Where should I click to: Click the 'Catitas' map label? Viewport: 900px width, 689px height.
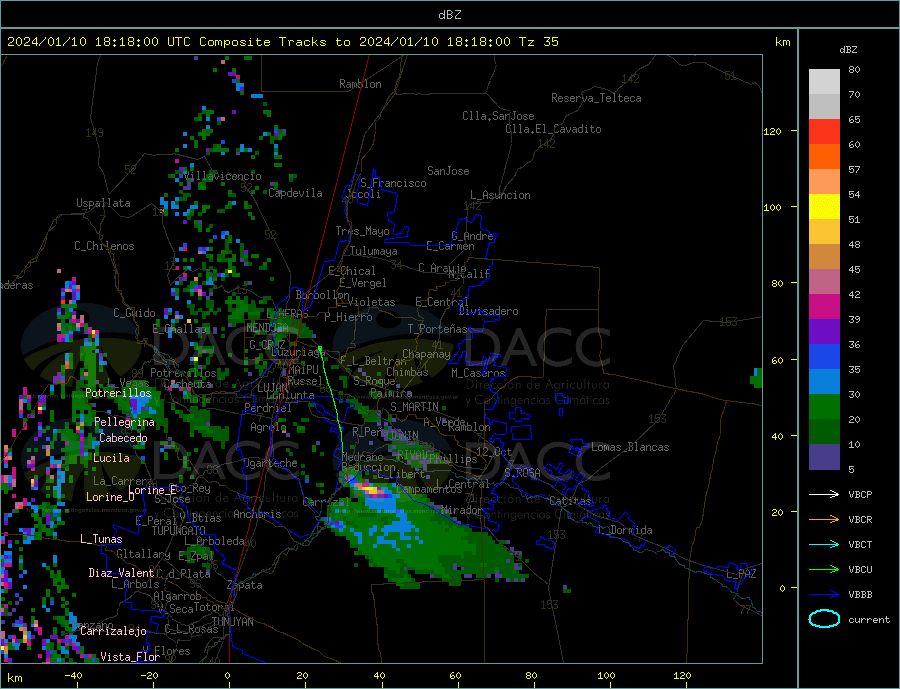point(570,501)
